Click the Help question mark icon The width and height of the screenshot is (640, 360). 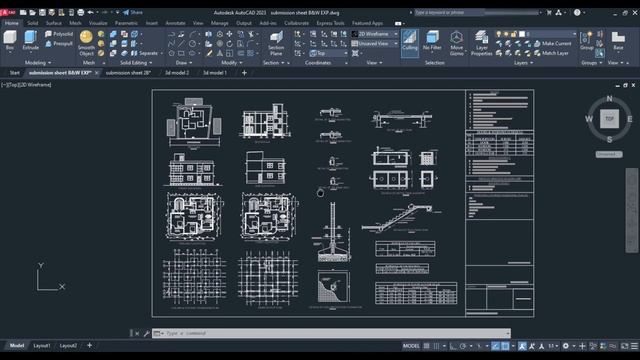point(577,13)
